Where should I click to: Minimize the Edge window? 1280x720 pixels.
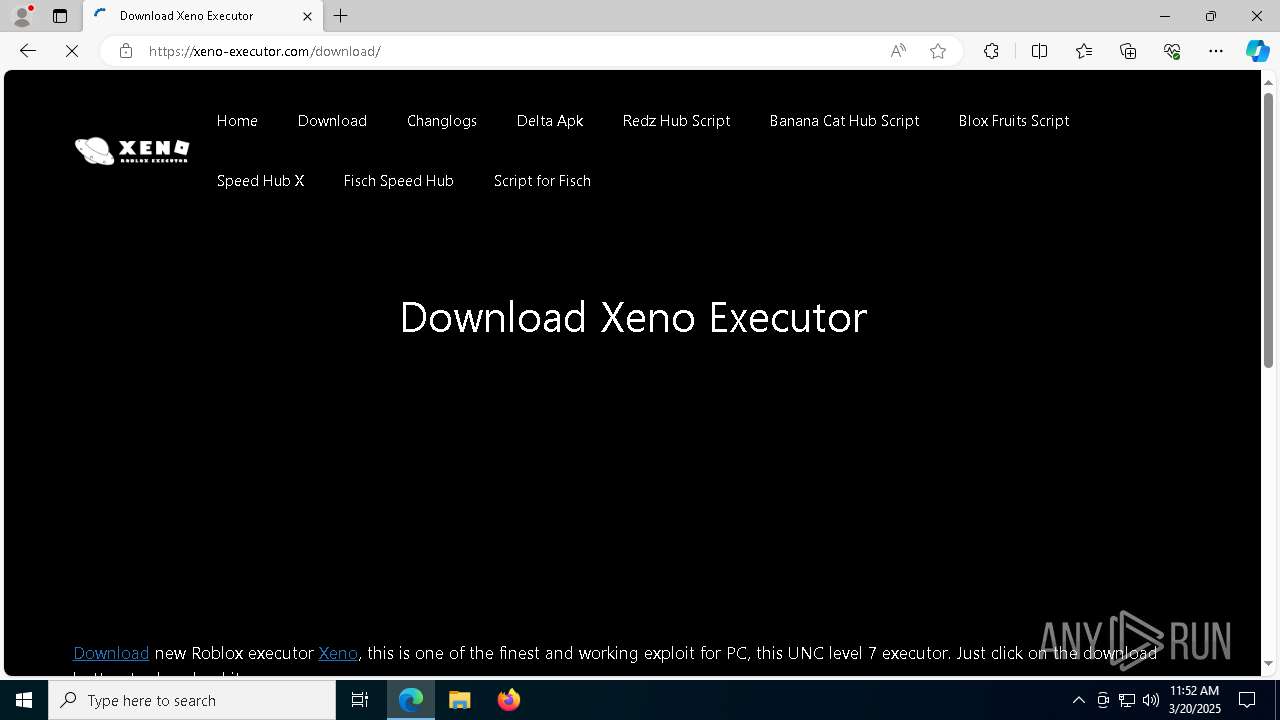click(x=1165, y=16)
